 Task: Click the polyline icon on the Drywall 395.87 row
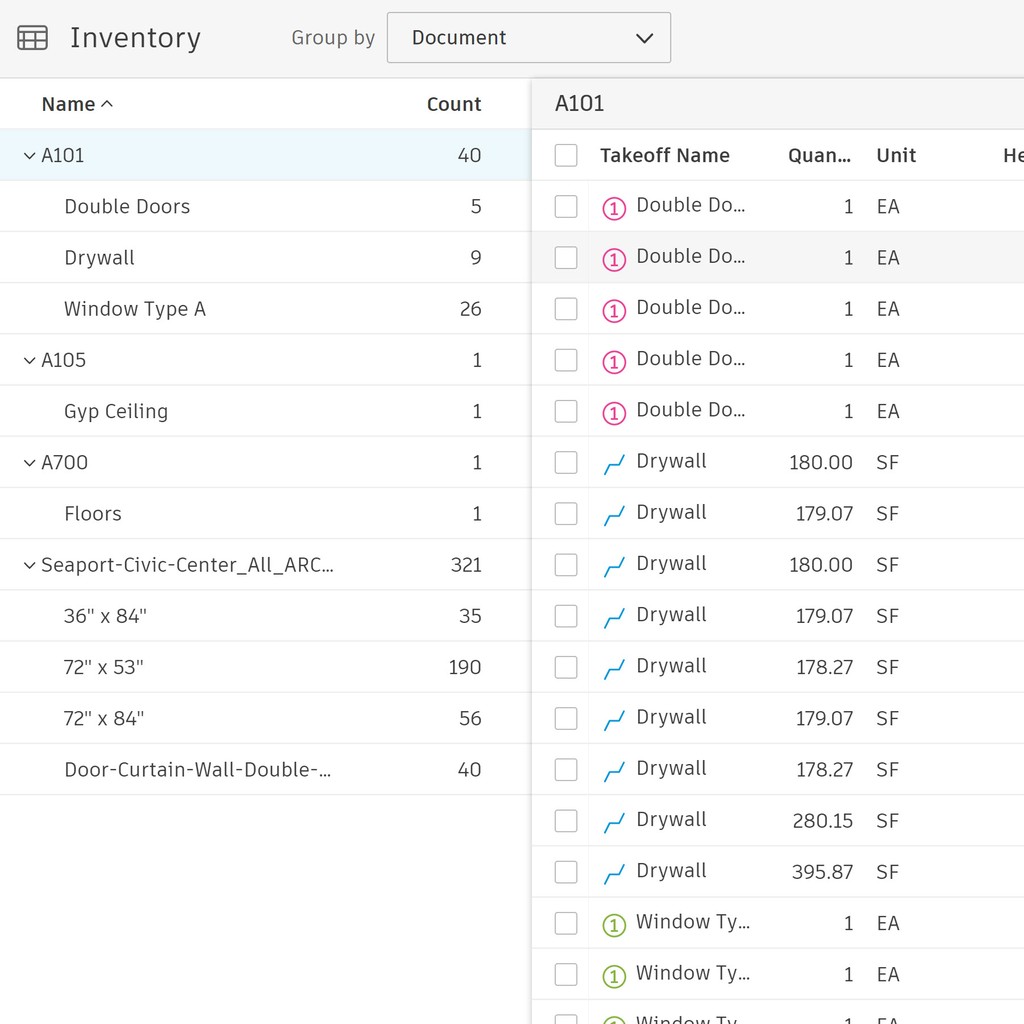pyautogui.click(x=613, y=870)
